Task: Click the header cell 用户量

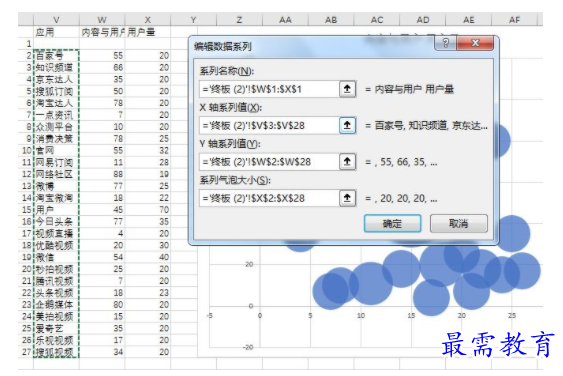Action: point(148,32)
